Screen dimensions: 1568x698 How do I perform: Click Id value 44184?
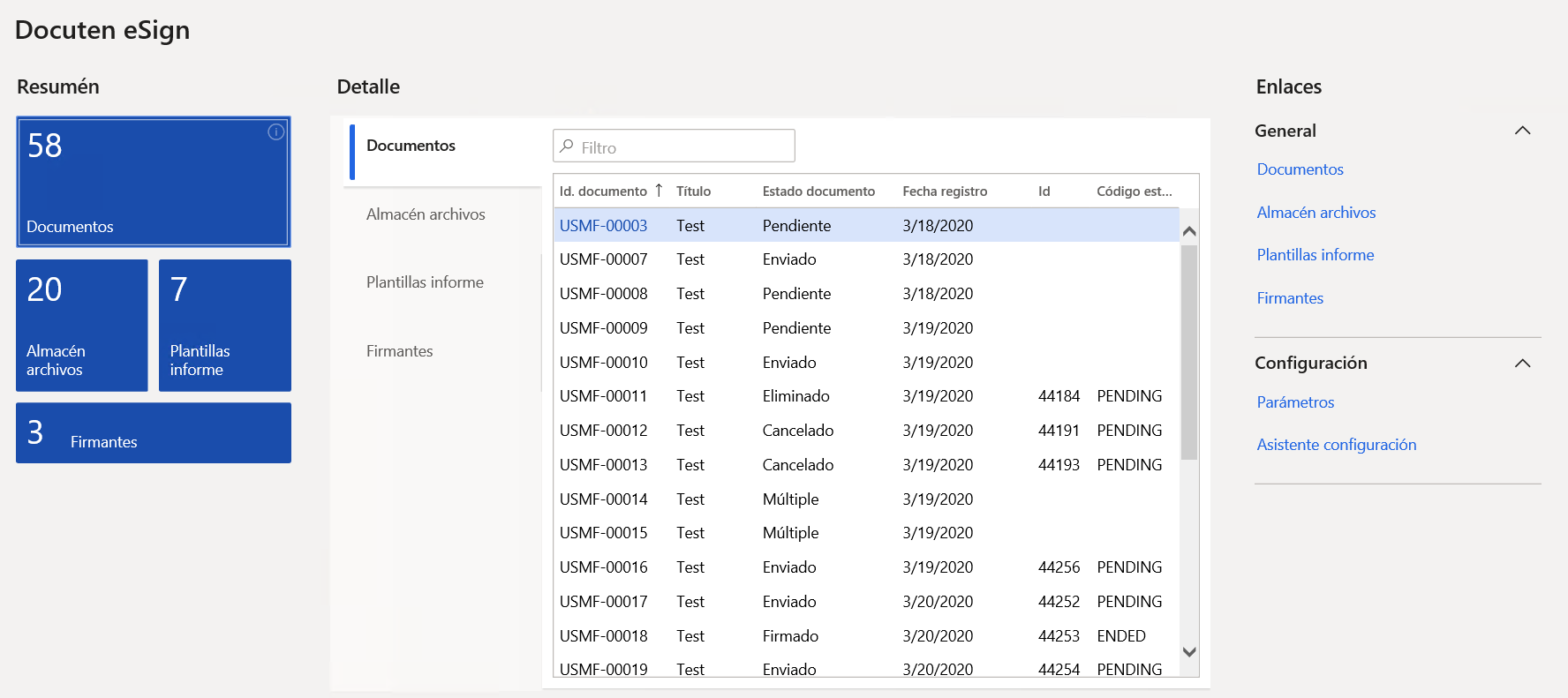[x=1059, y=396]
